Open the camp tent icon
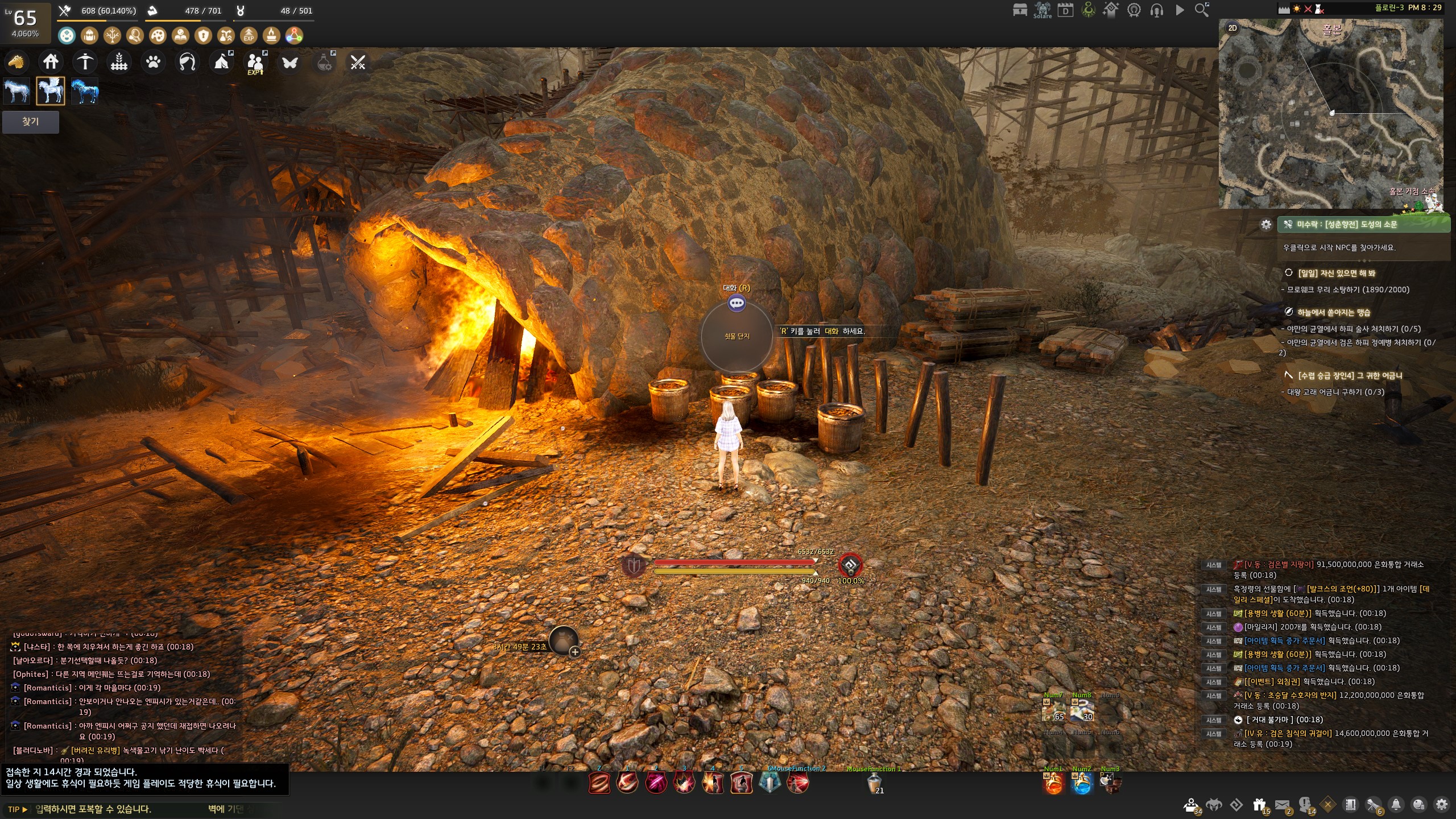Screen dimensions: 1456x819 pos(222,61)
